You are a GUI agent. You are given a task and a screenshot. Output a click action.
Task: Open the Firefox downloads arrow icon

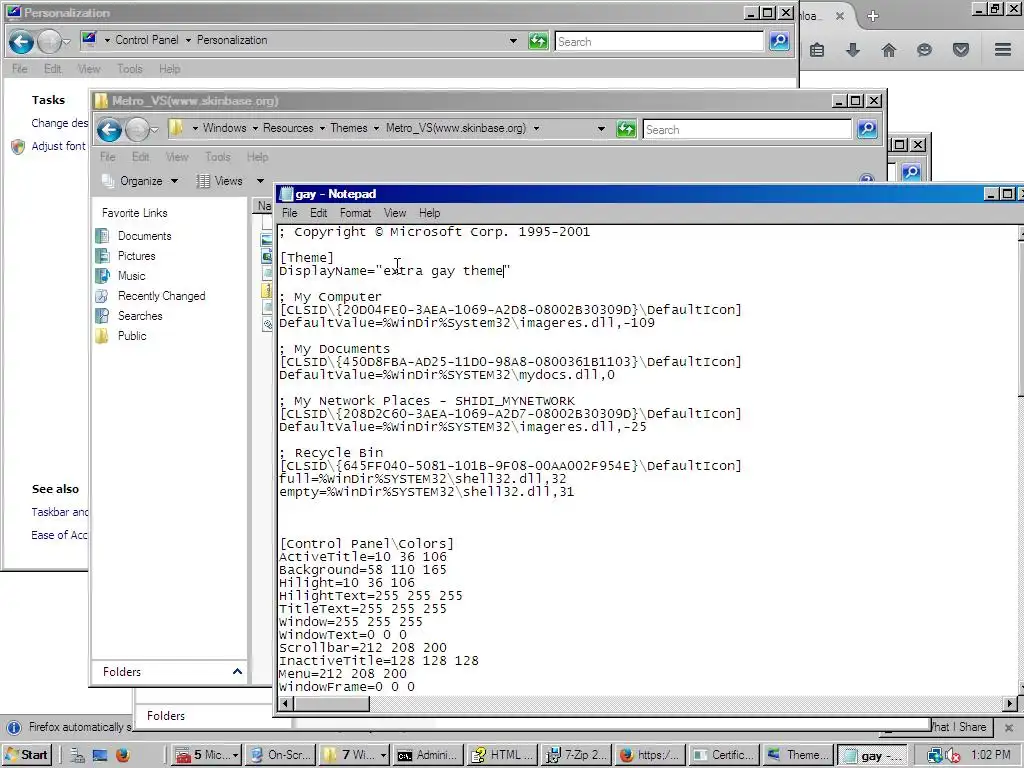tap(853, 50)
